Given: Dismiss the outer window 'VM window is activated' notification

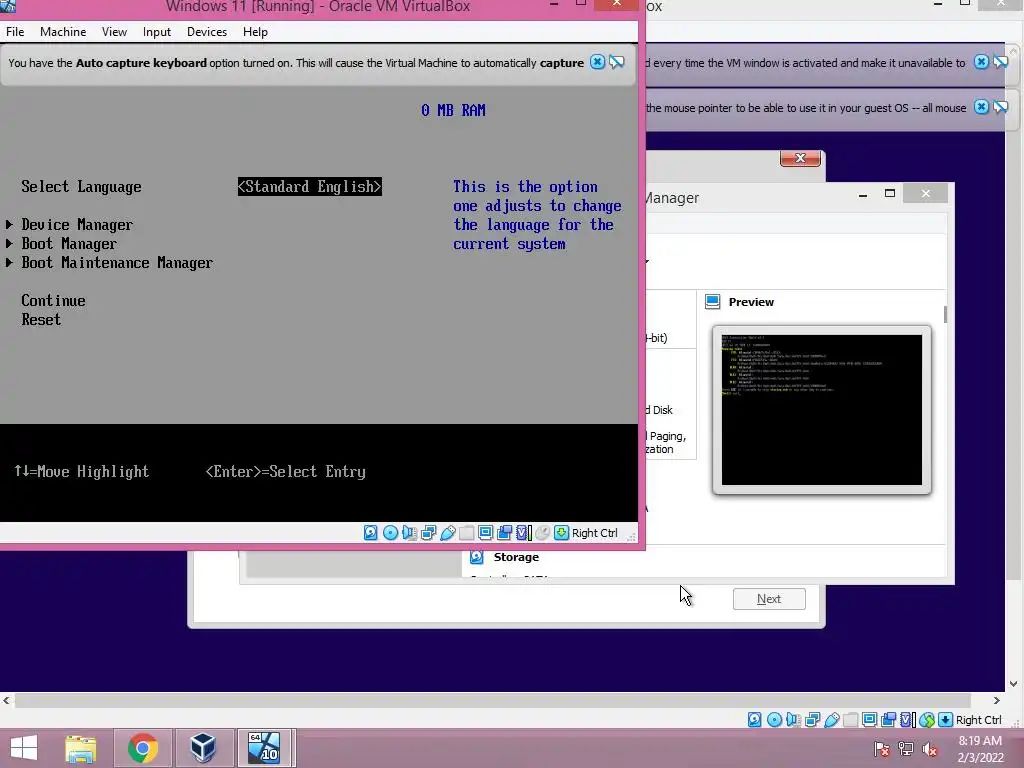Looking at the screenshot, I should pyautogui.click(x=981, y=62).
